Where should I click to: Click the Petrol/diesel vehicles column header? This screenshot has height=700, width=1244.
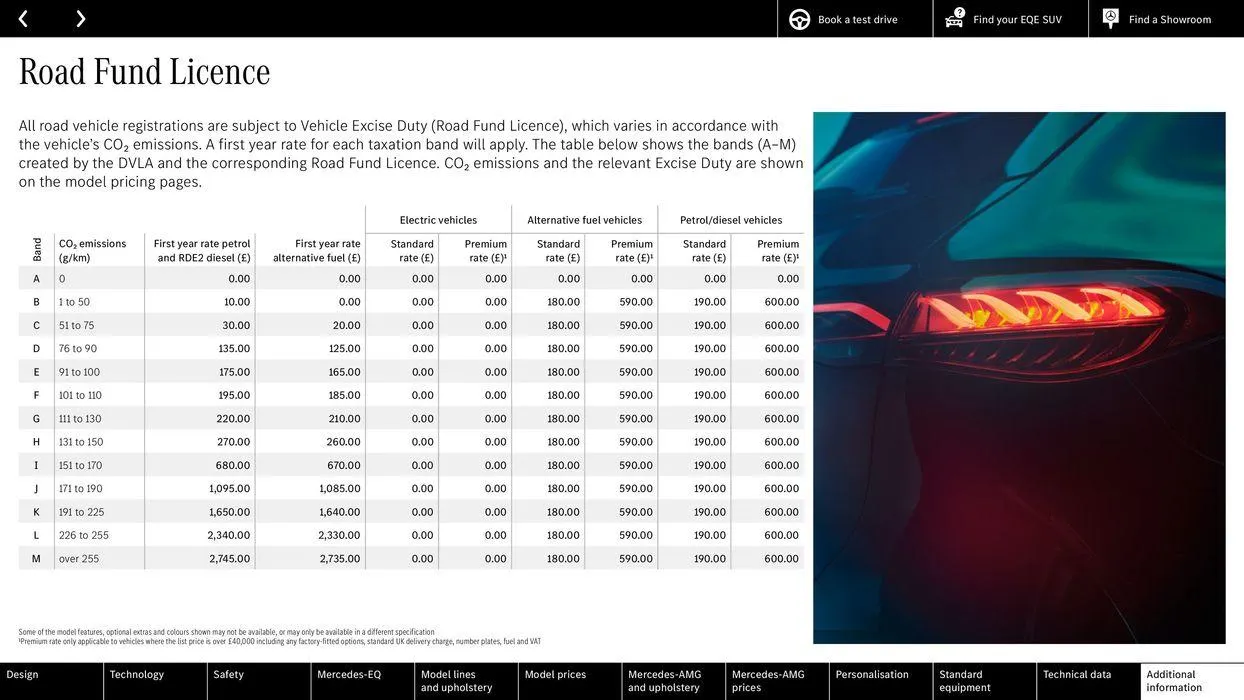pyautogui.click(x=731, y=220)
